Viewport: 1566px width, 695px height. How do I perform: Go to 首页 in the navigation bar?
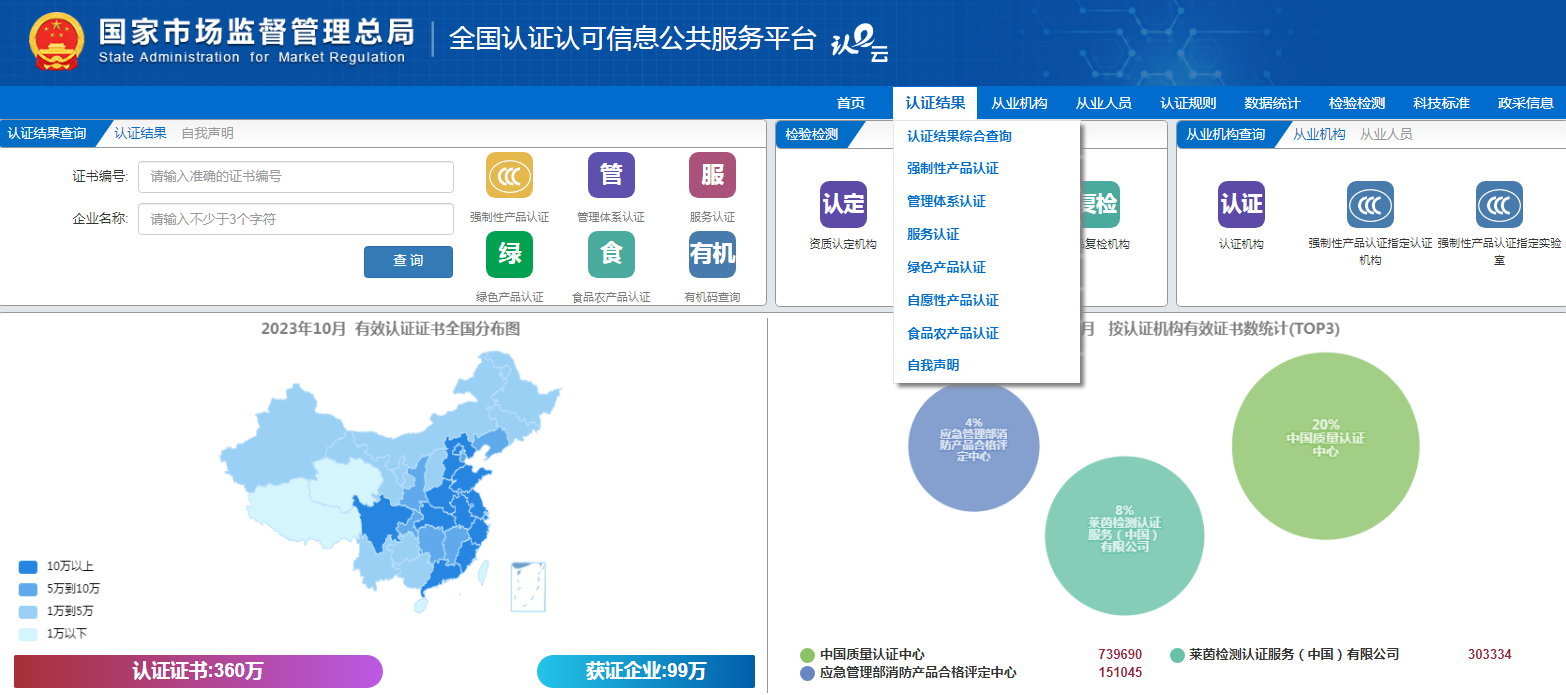[x=850, y=103]
